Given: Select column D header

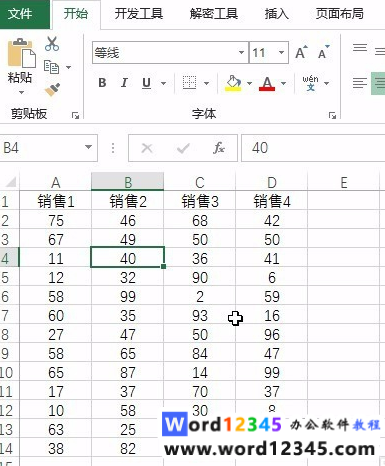Looking at the screenshot, I should 272,182.
